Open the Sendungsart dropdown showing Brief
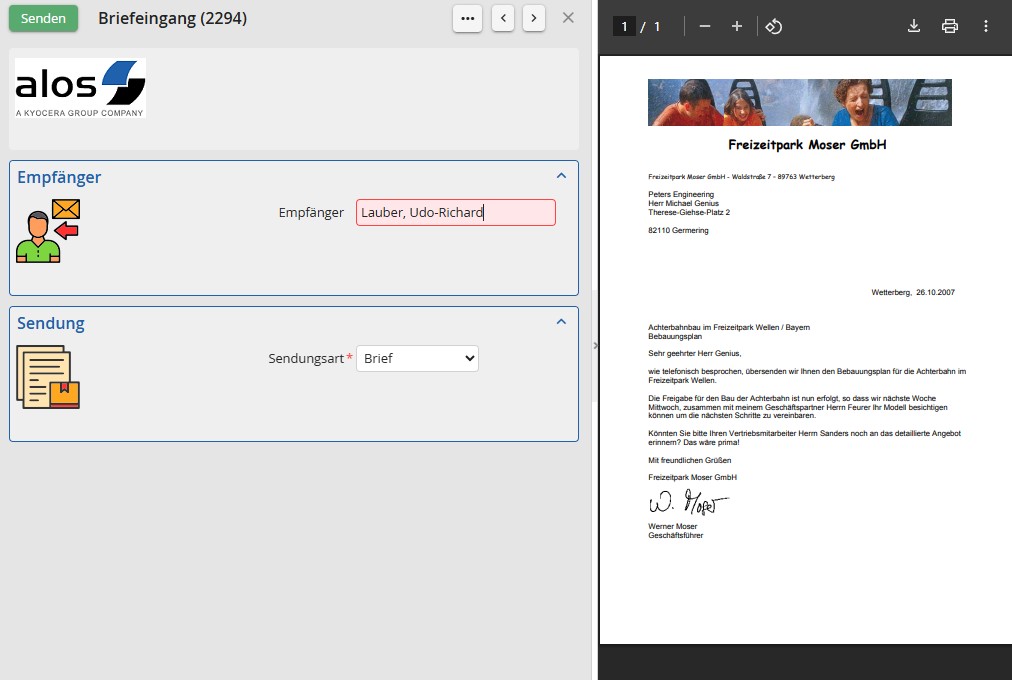Viewport: 1012px width, 680px height. tap(418, 358)
